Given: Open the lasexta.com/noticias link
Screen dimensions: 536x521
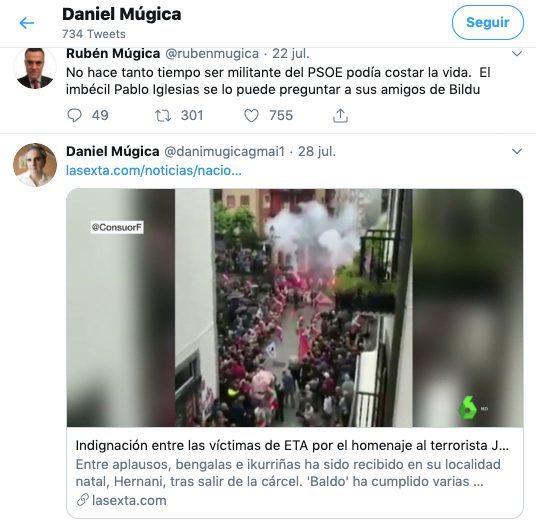Looking at the screenshot, I should coord(153,170).
